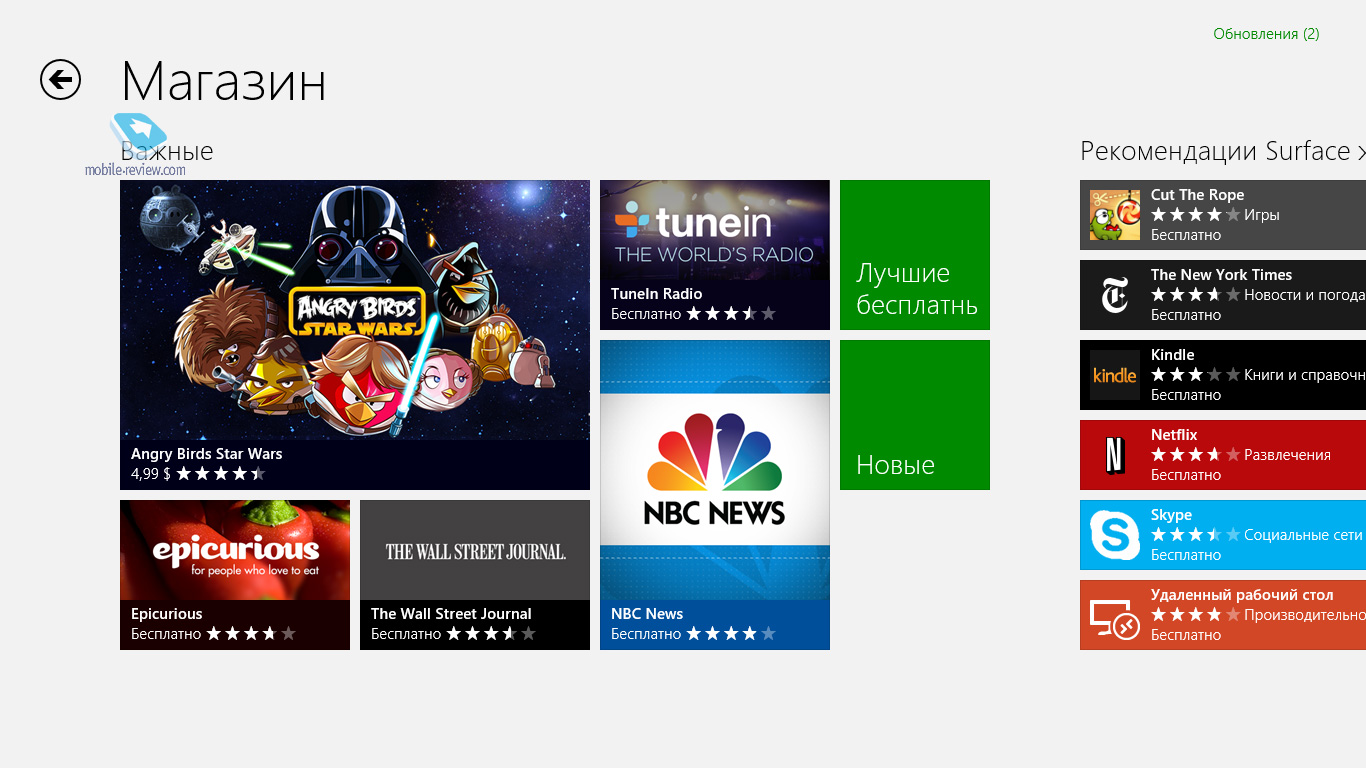Click Бесплатно under Kindle
The image size is (1366, 768).
[1186, 395]
